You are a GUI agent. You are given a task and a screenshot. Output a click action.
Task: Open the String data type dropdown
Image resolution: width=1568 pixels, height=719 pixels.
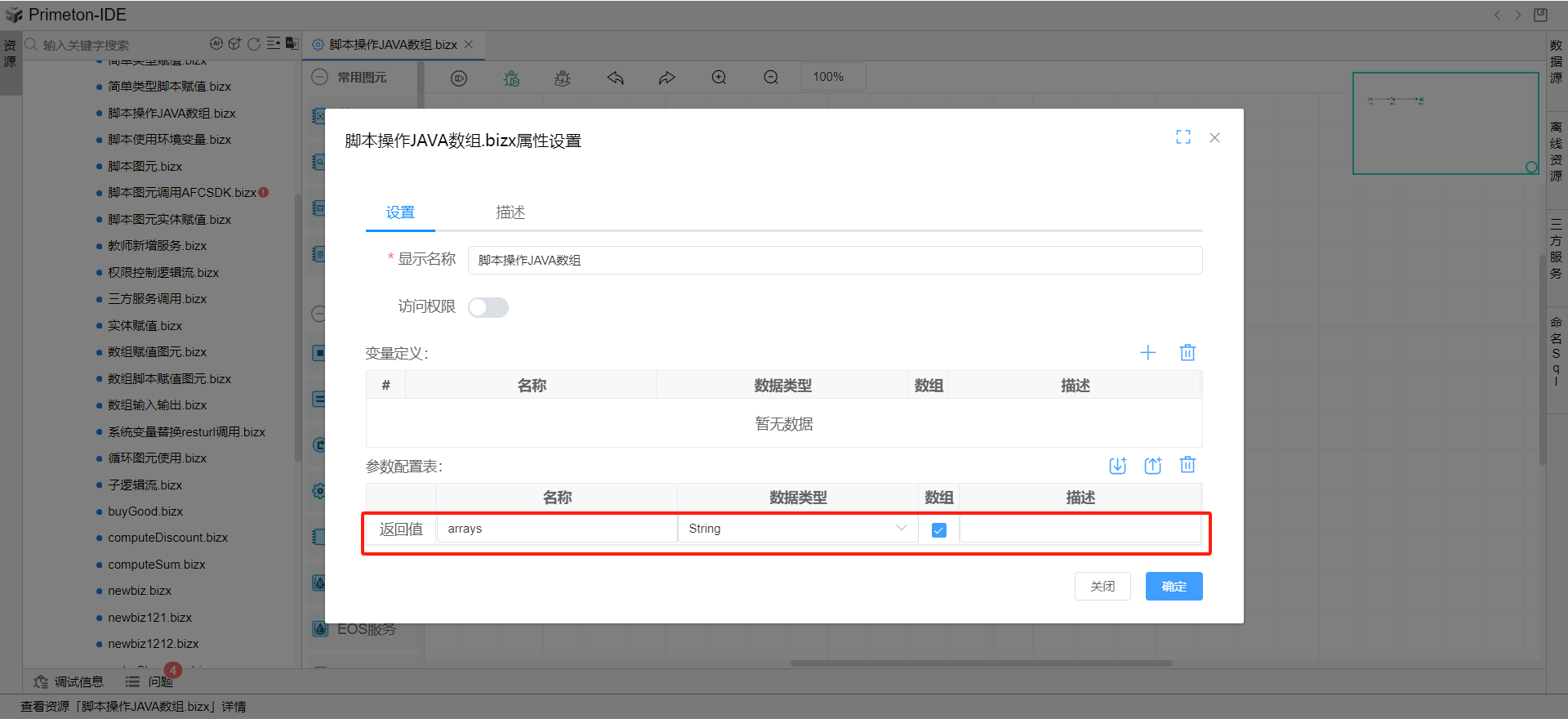tap(797, 529)
